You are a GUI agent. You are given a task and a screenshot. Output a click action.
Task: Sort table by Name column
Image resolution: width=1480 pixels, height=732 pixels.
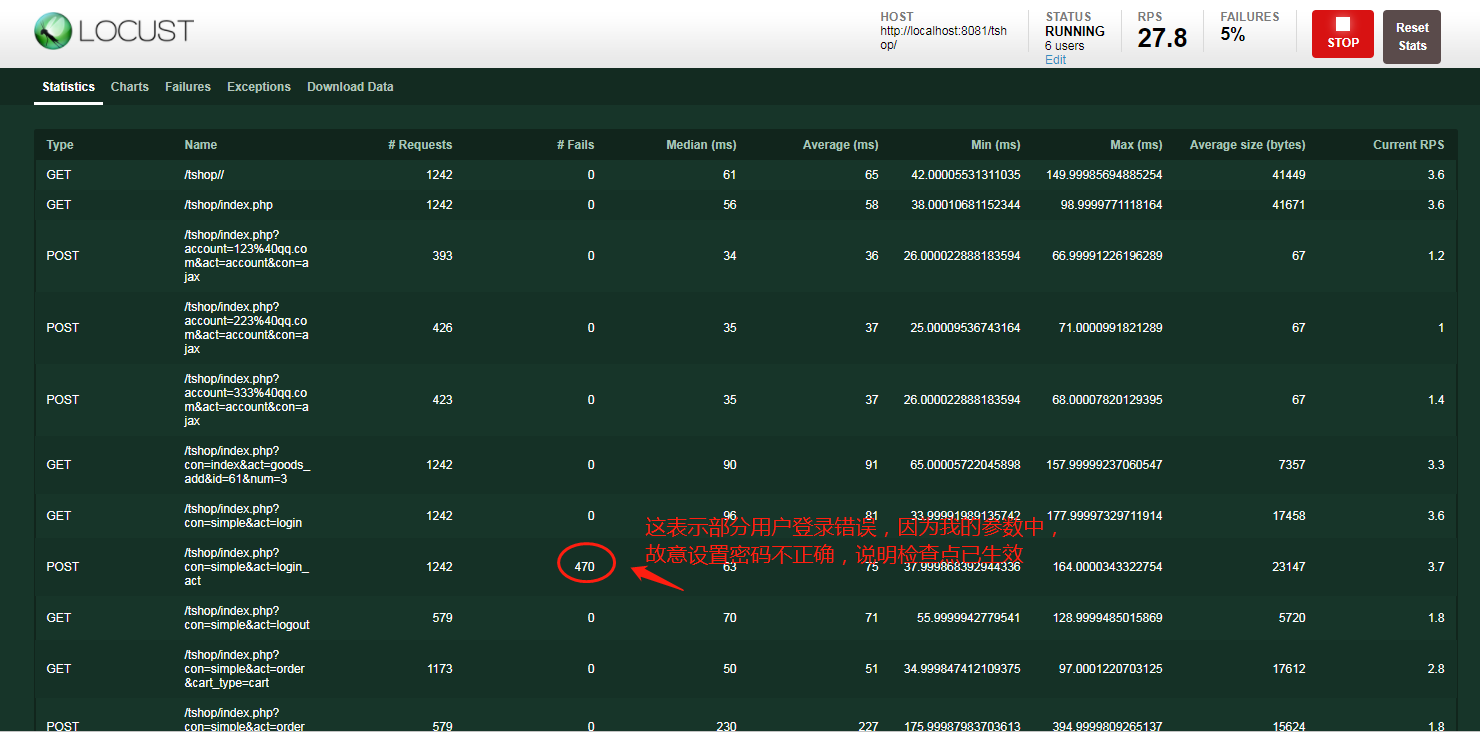point(201,145)
